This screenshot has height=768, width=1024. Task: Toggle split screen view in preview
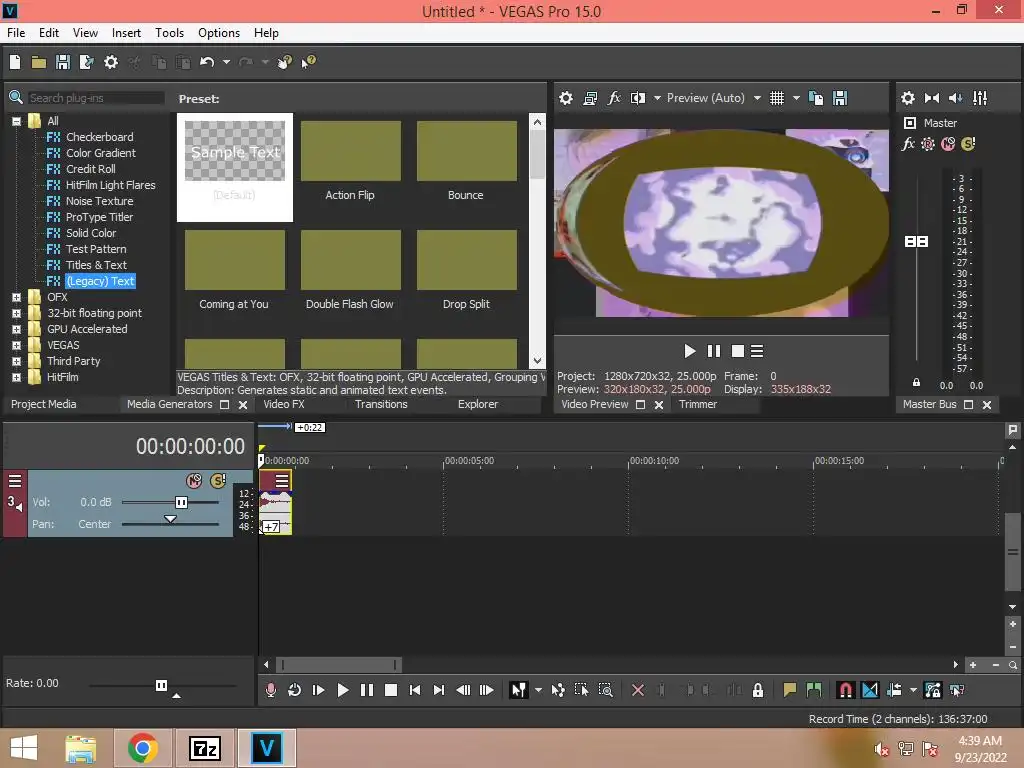(638, 98)
